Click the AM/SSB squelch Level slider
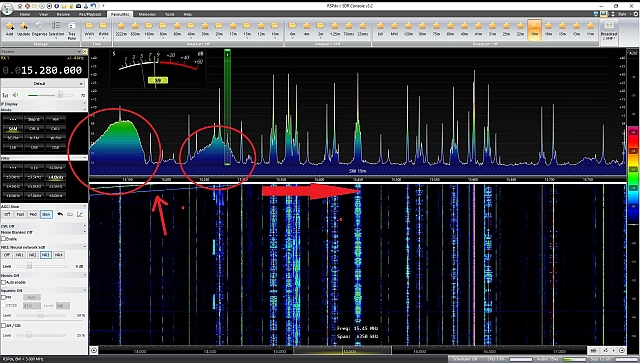Image resolution: width=640 pixels, height=363 pixels. coord(29,335)
